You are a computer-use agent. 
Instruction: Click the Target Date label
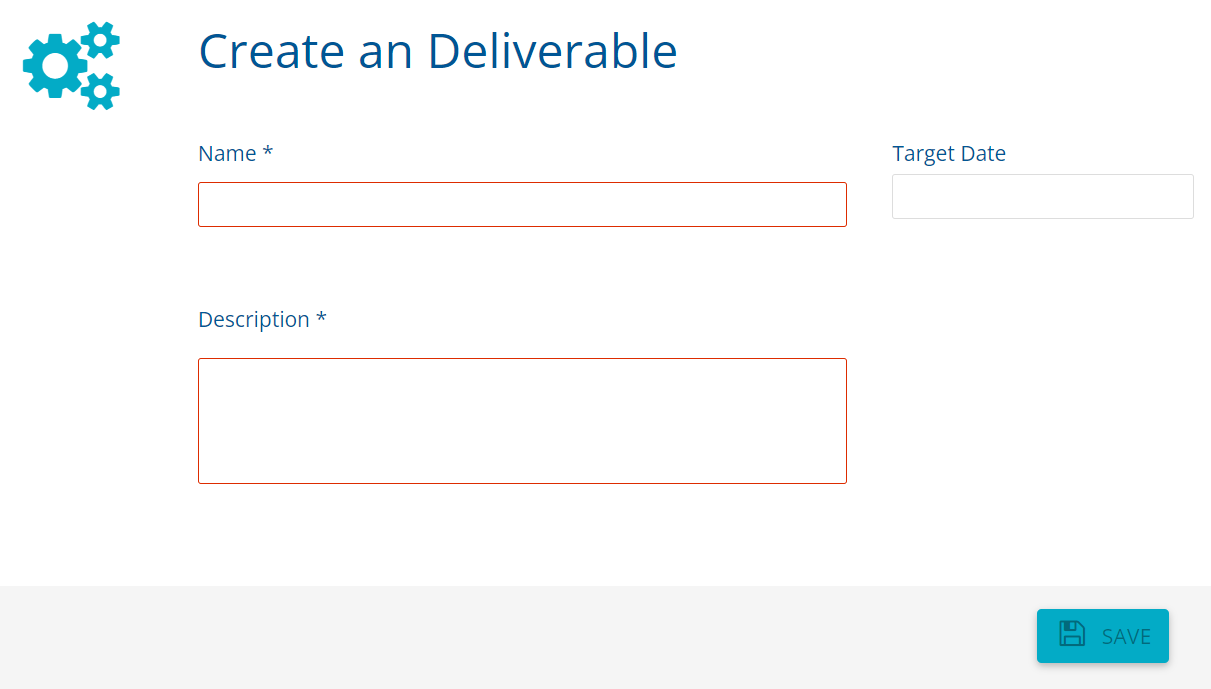(948, 153)
